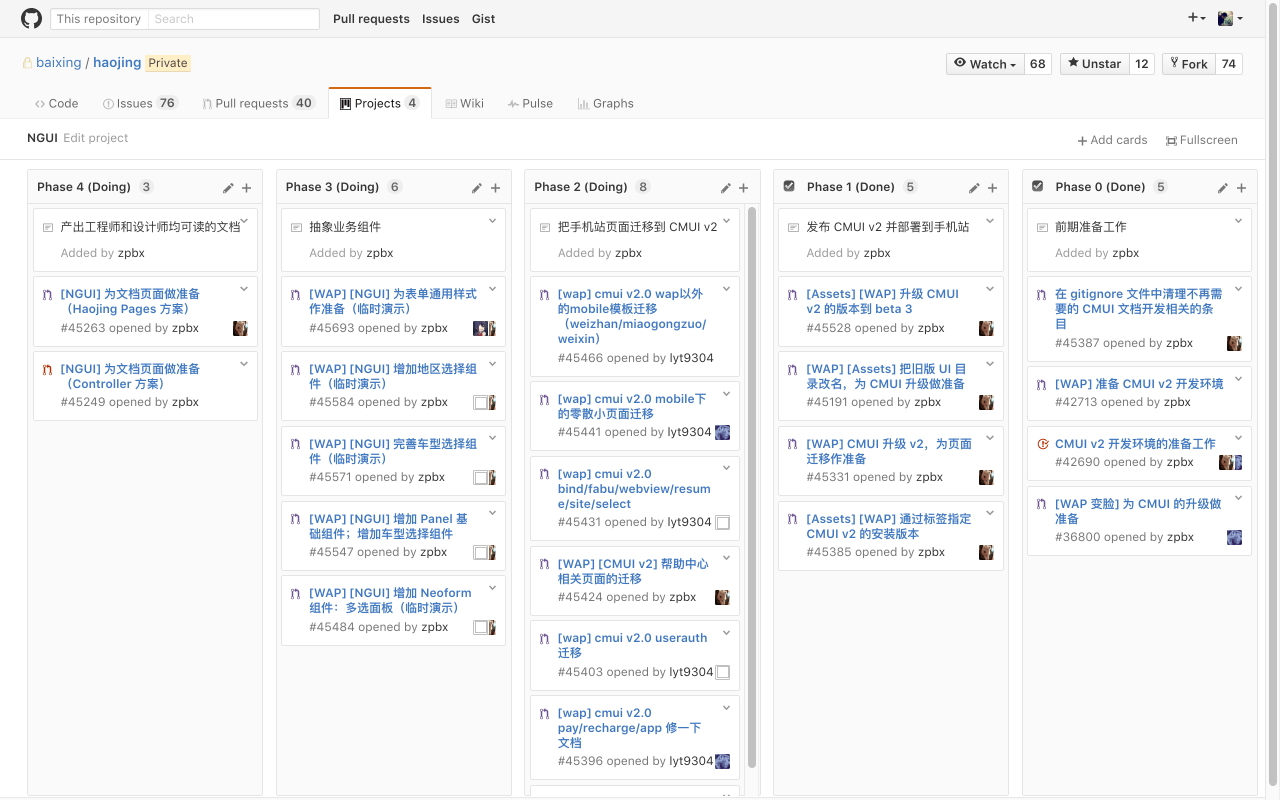The height and width of the screenshot is (800, 1280).
Task: Click the checkbox on card #45403
Action: 723,672
